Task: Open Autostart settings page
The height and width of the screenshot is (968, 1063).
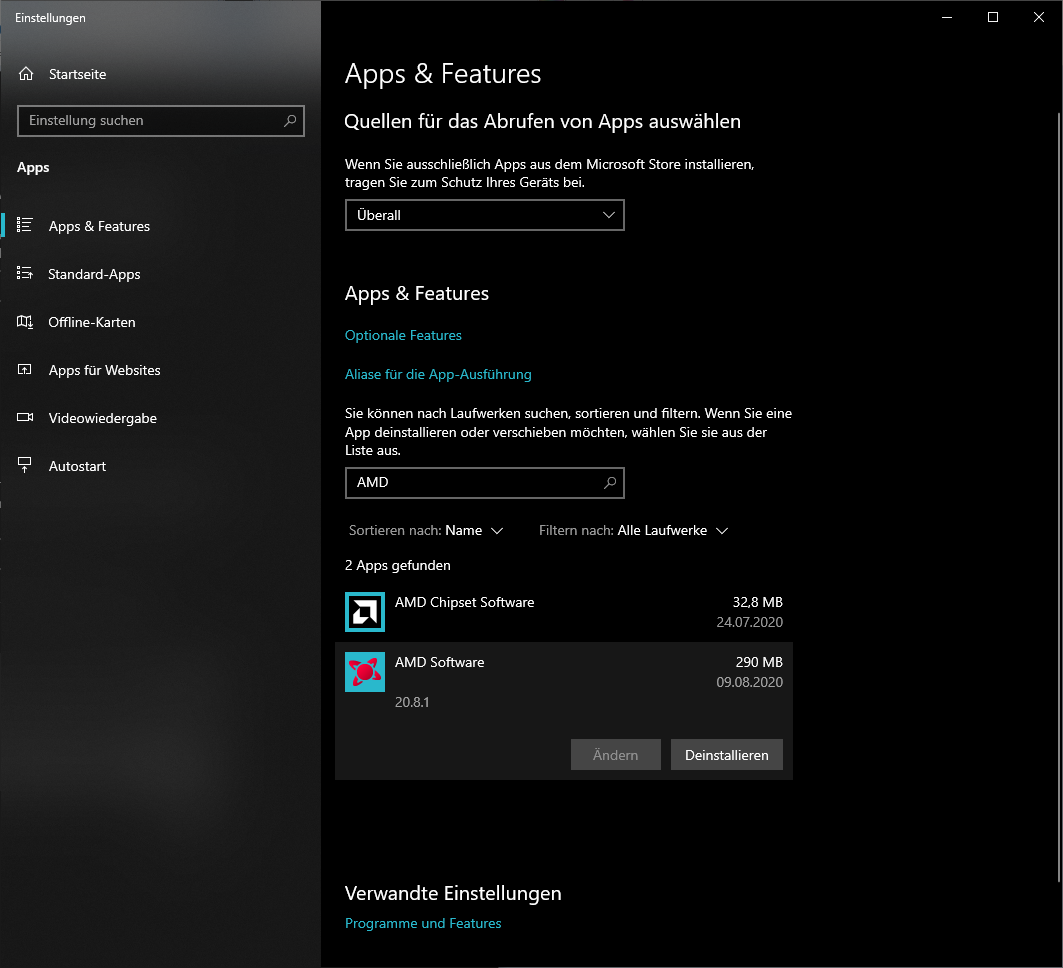Action: 77,466
